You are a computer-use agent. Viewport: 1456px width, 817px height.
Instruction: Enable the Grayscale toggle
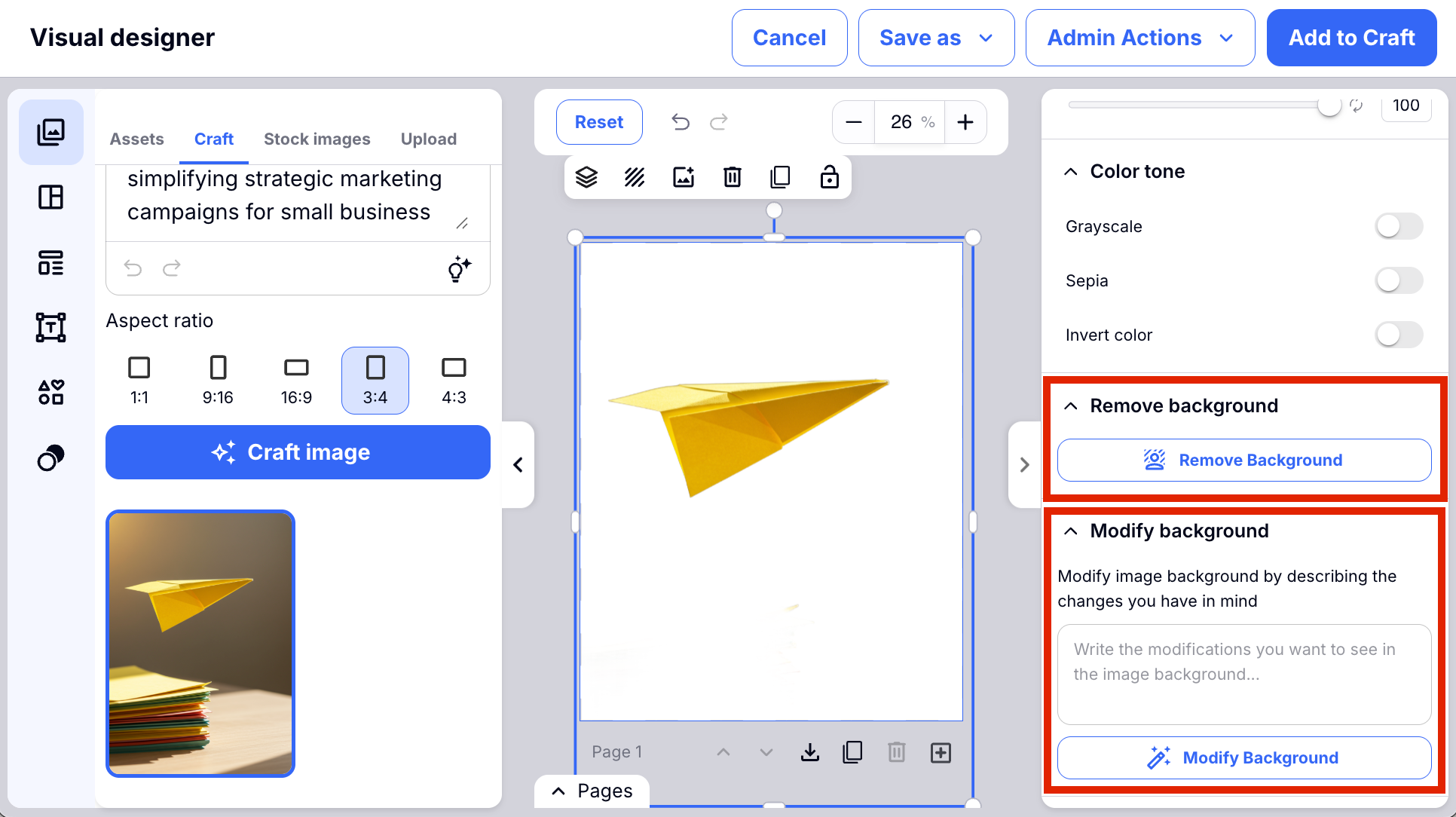1399,226
